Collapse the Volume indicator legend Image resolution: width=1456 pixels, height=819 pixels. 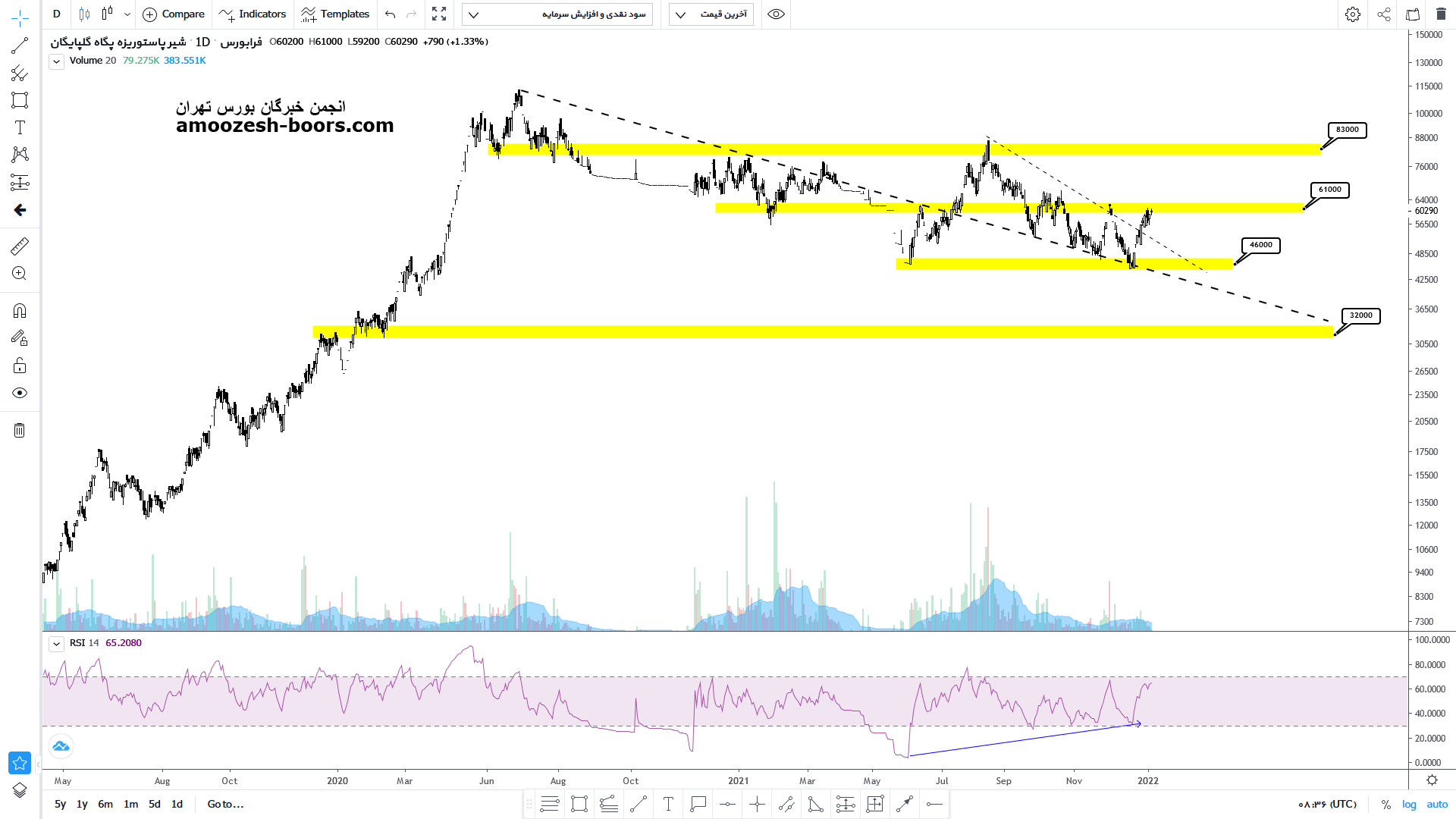[x=57, y=62]
